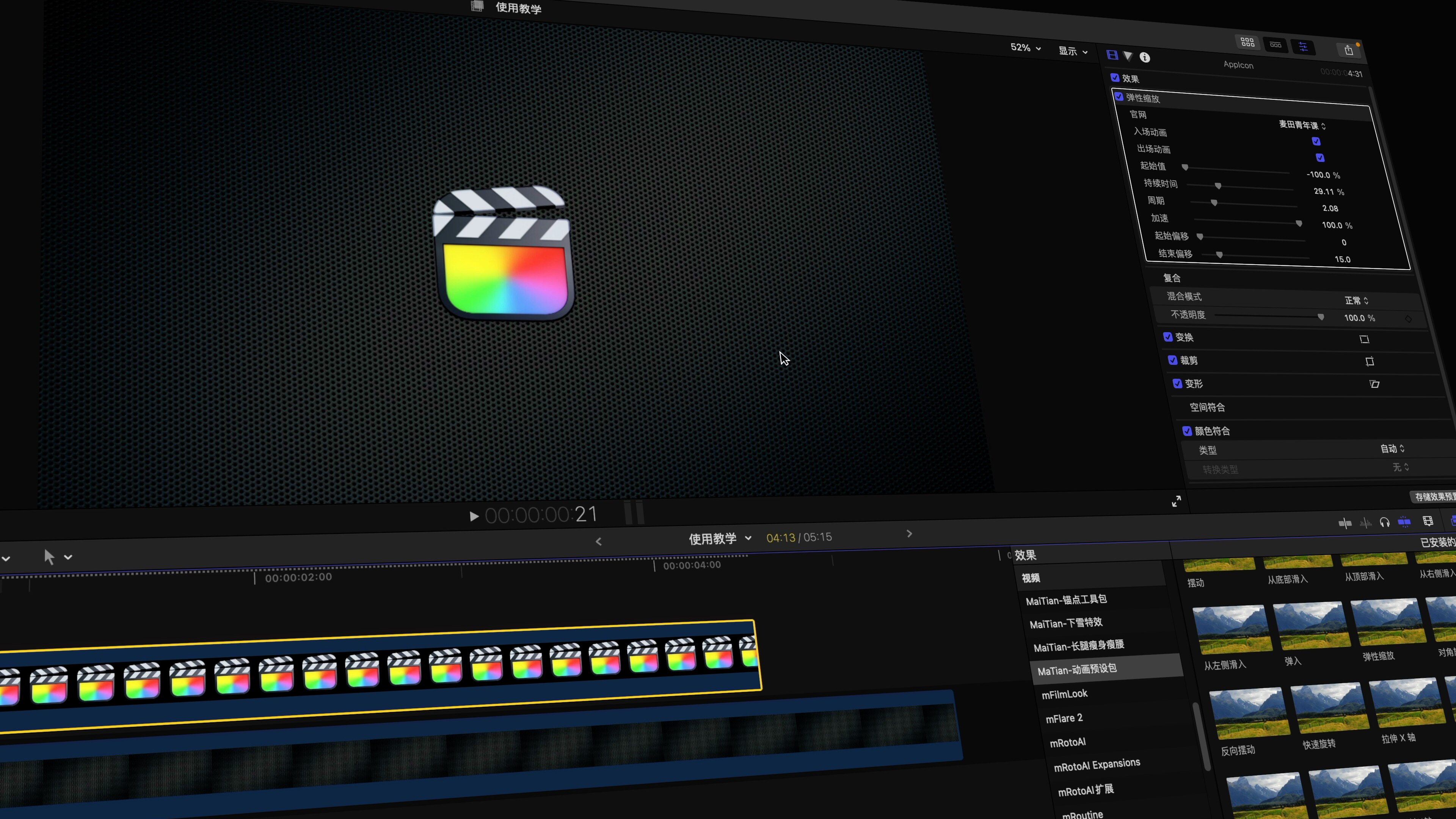The width and height of the screenshot is (1456, 819).
Task: Open the 混合模式 正常 dropdown
Action: click(x=1356, y=301)
